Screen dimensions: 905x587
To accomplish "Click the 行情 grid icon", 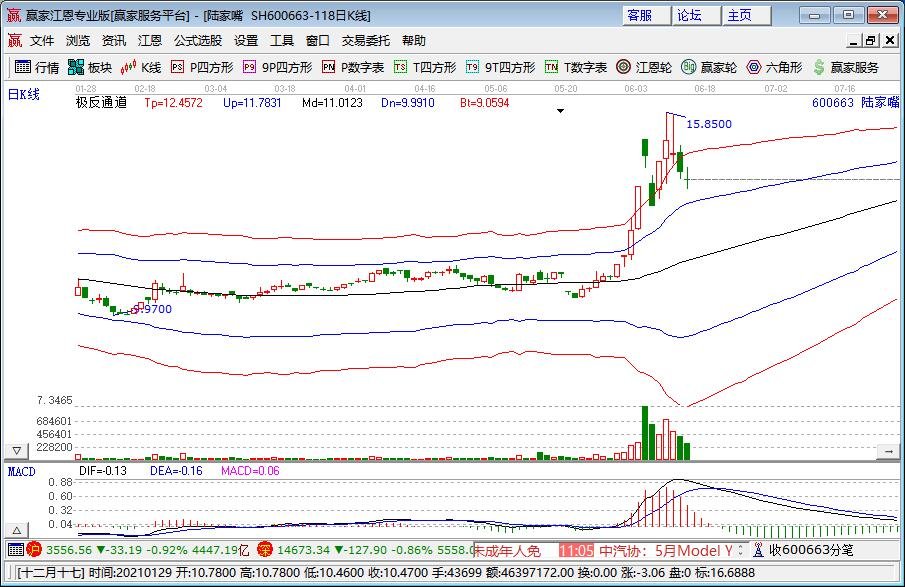I will click(23, 67).
